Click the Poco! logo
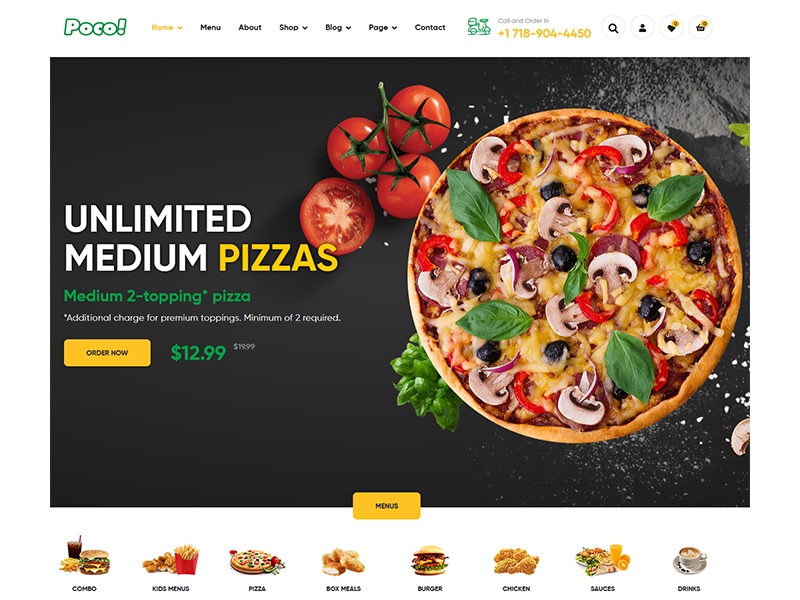The image size is (800, 600). 95,27
